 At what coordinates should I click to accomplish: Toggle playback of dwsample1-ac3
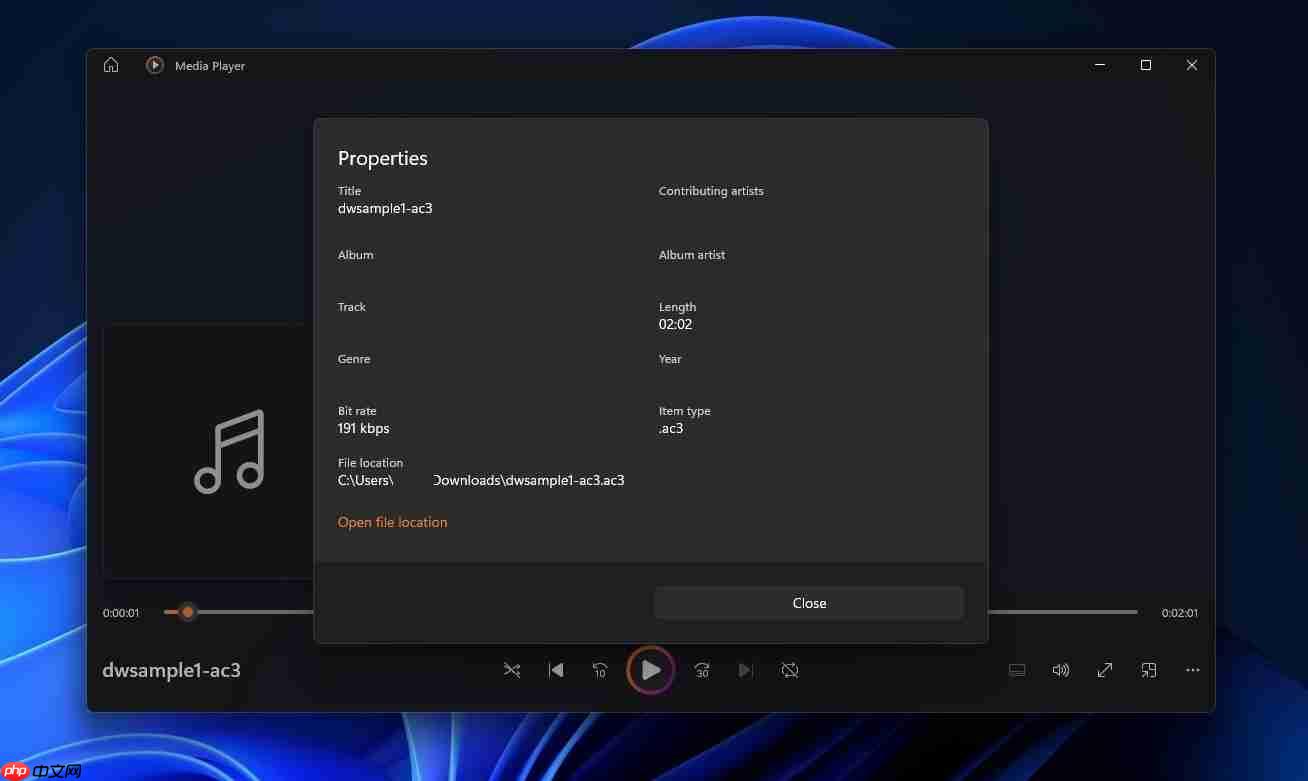[650, 670]
